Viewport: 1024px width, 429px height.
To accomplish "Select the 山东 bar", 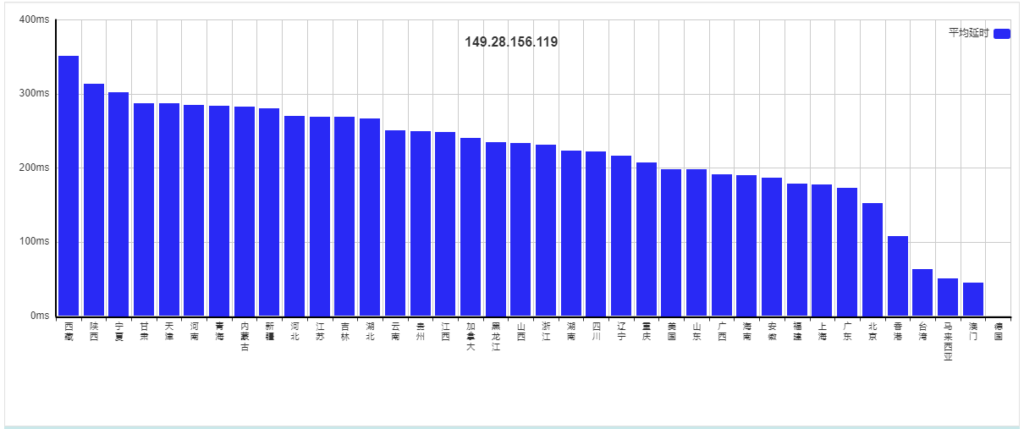I will point(696,243).
